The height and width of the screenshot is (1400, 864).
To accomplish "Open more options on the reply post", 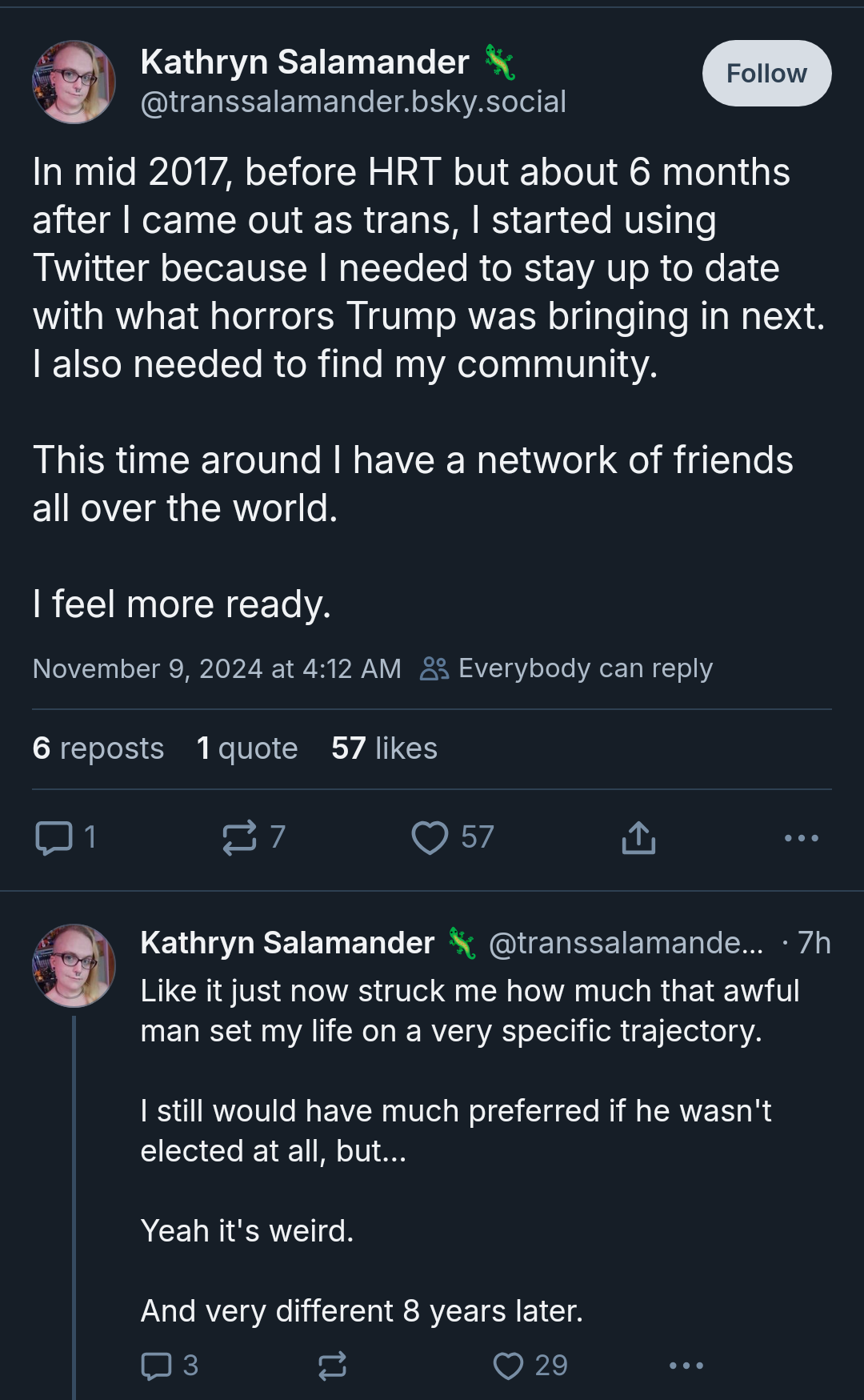I will tap(686, 1366).
